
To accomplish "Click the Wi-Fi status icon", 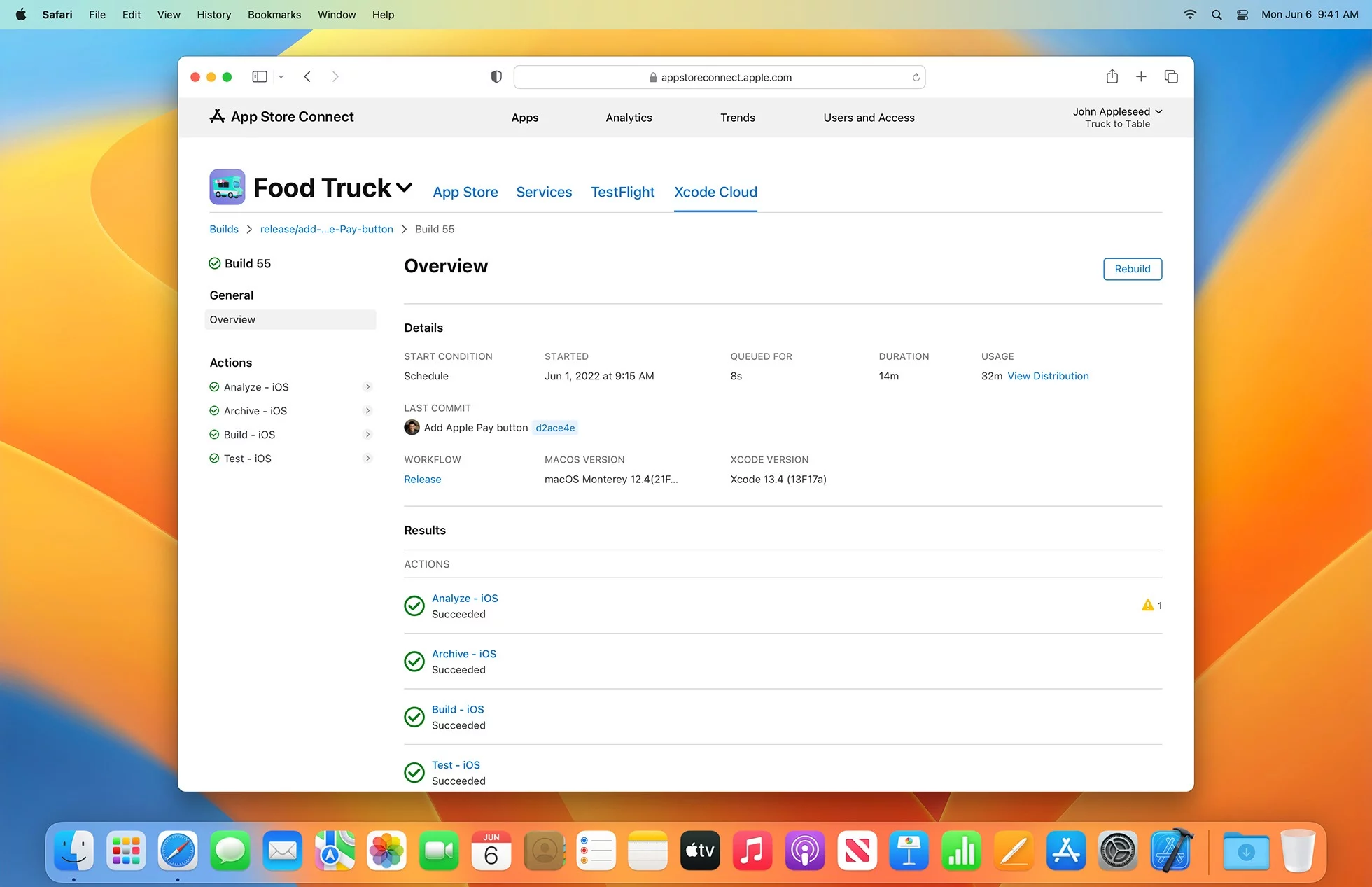I will tap(1190, 14).
